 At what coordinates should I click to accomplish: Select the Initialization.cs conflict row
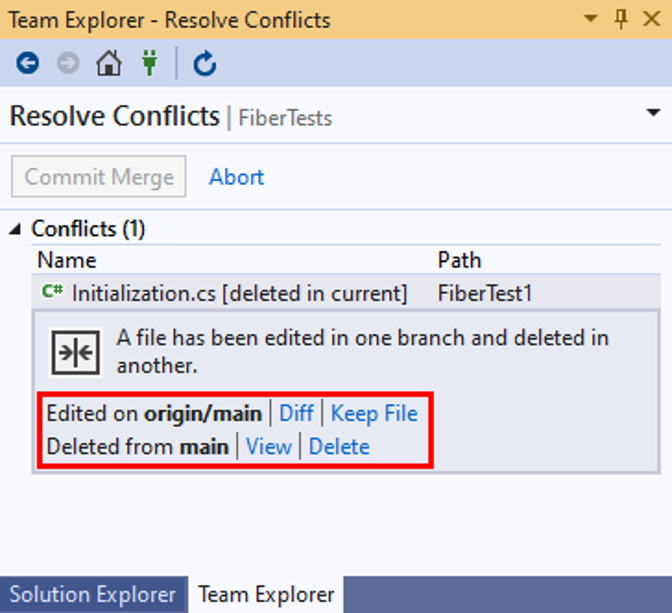[240, 293]
